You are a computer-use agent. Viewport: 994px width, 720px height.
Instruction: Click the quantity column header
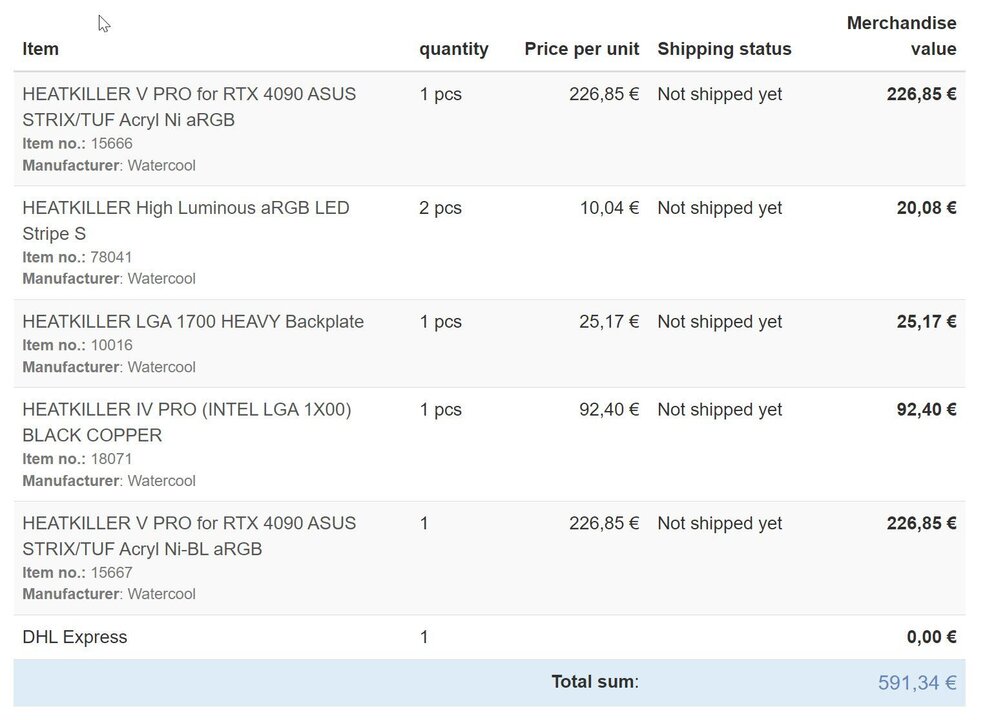[454, 49]
